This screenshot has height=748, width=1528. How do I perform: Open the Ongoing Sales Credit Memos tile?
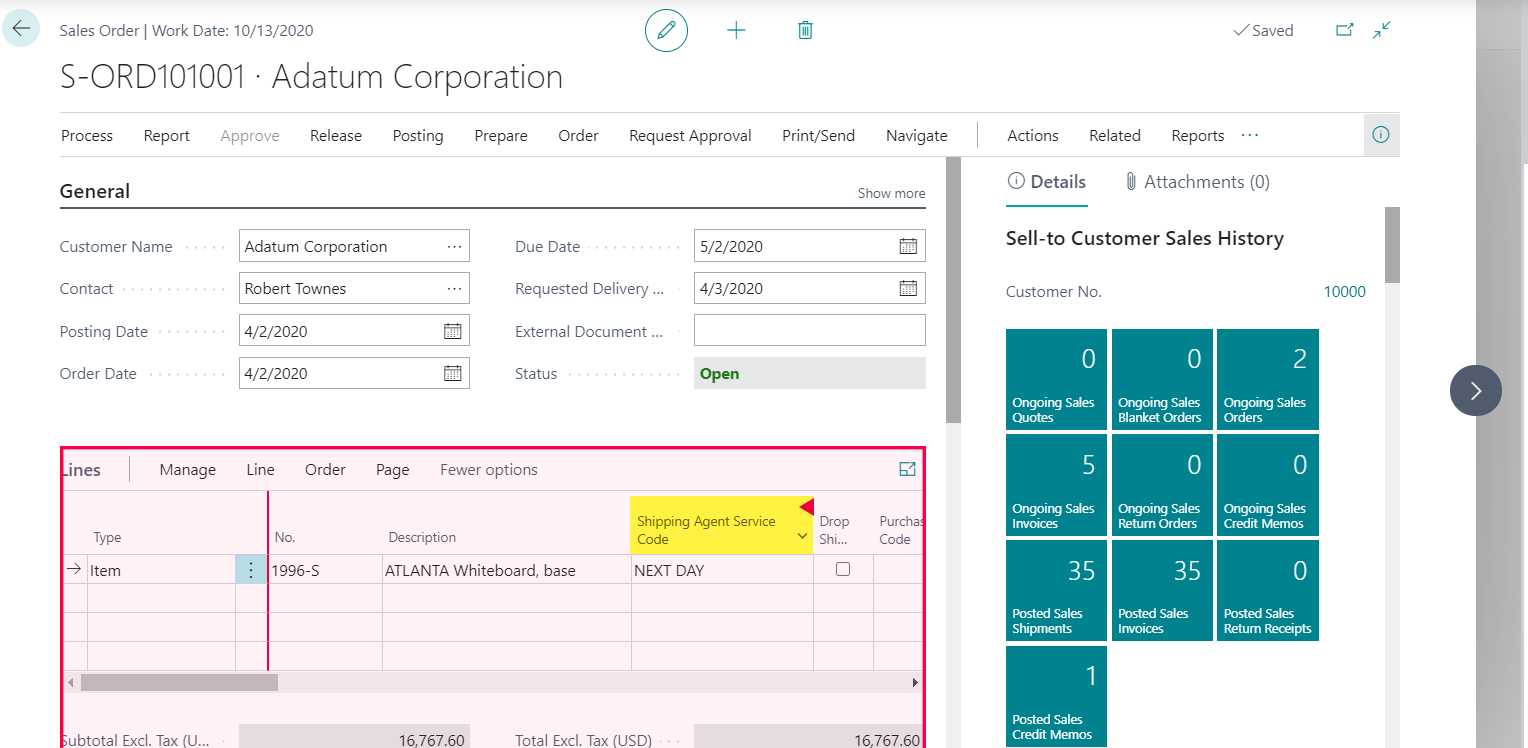(1268, 485)
